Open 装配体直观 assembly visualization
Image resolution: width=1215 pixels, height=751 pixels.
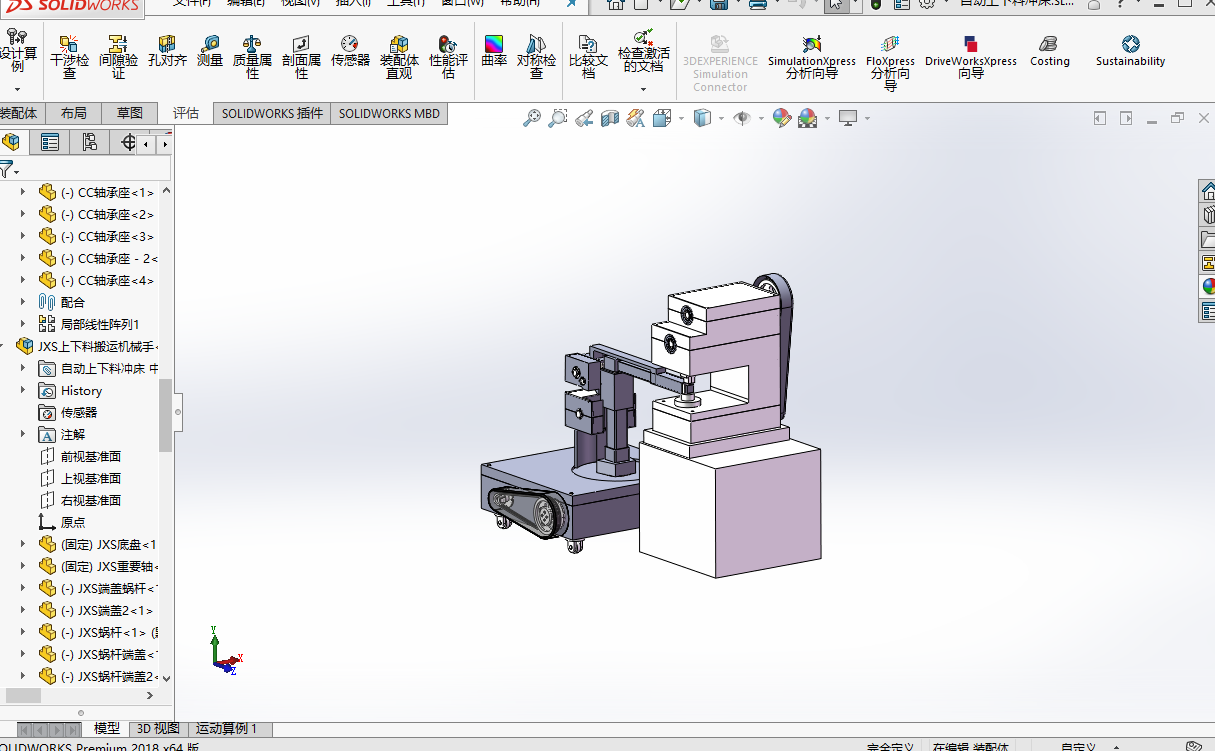coord(399,57)
